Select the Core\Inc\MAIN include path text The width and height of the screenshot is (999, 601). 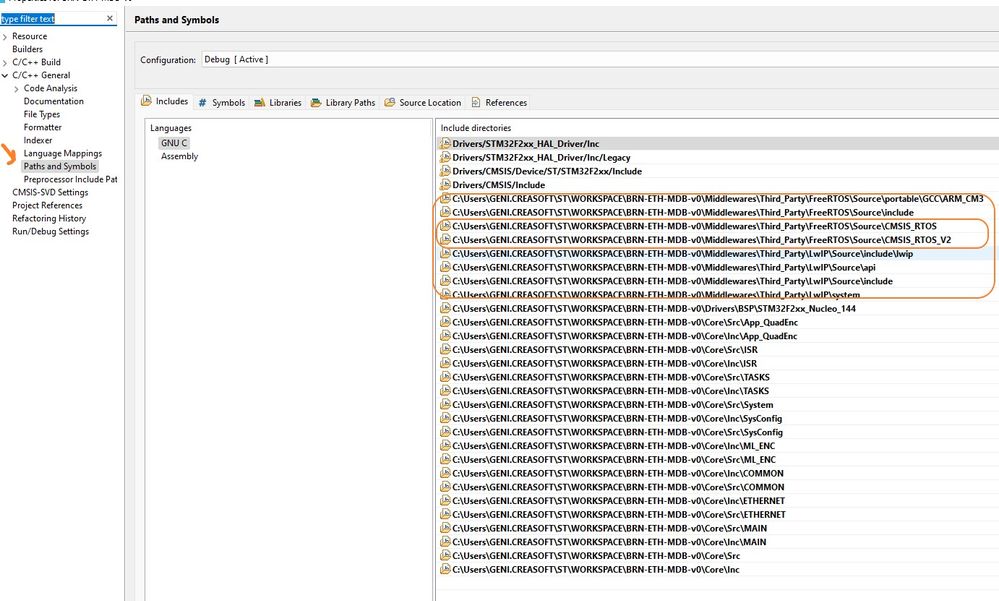tap(609, 542)
